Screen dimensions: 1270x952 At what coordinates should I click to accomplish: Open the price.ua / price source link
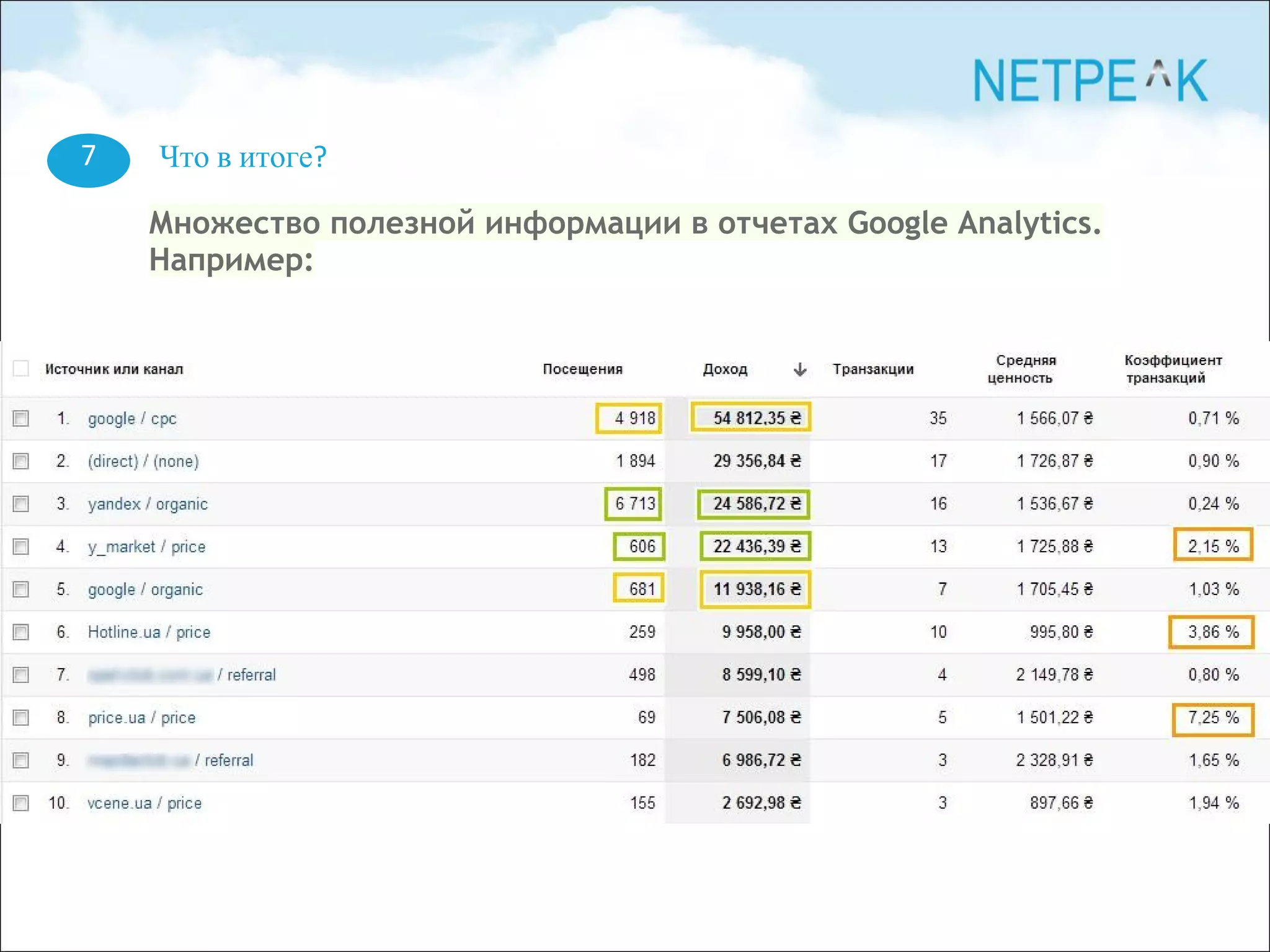coord(141,718)
